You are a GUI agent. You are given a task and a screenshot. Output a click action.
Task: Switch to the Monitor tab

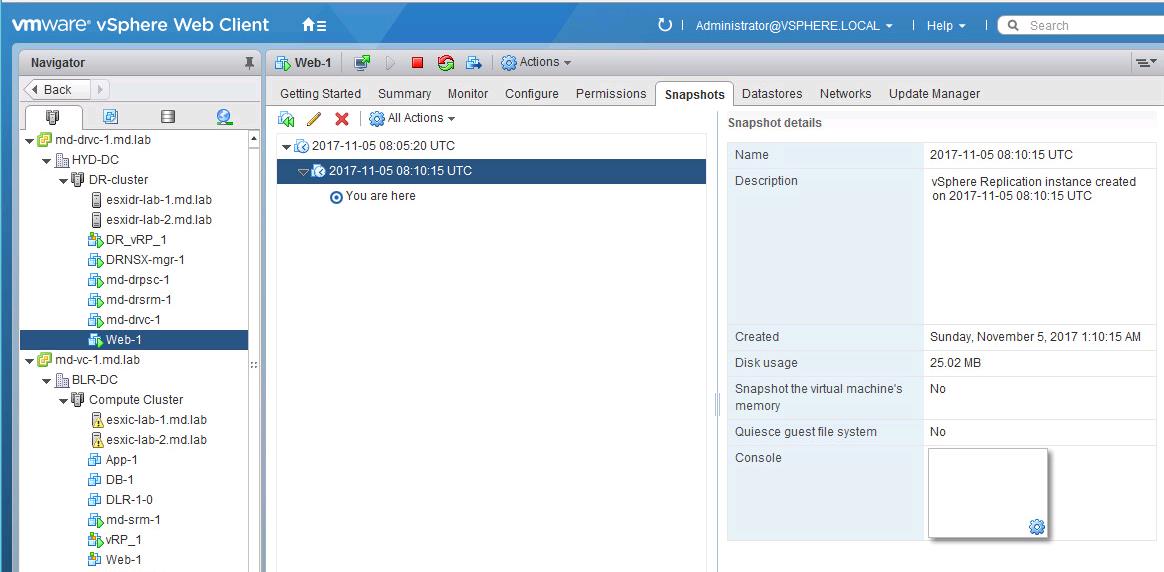coord(468,93)
